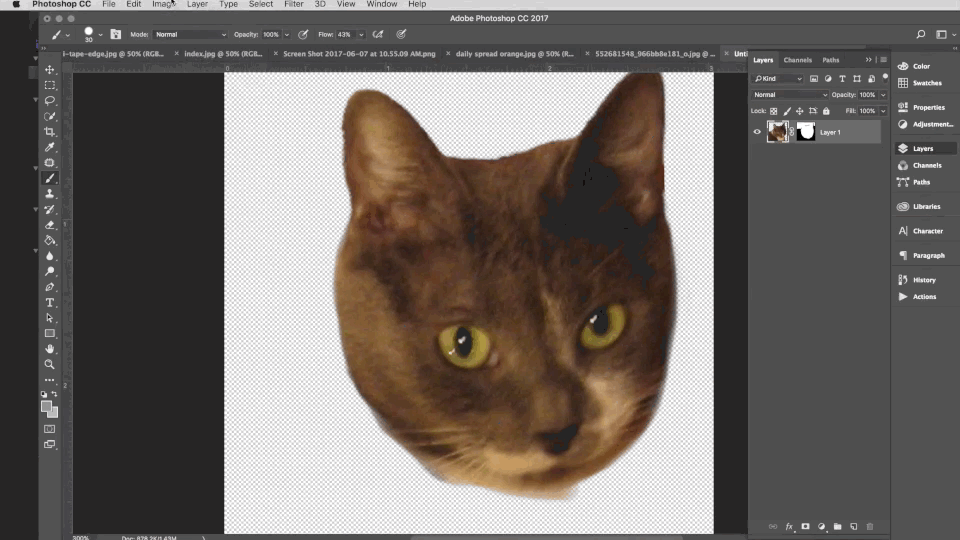Open the tool preset picker arrow
The width and height of the screenshot is (960, 540).
point(68,35)
